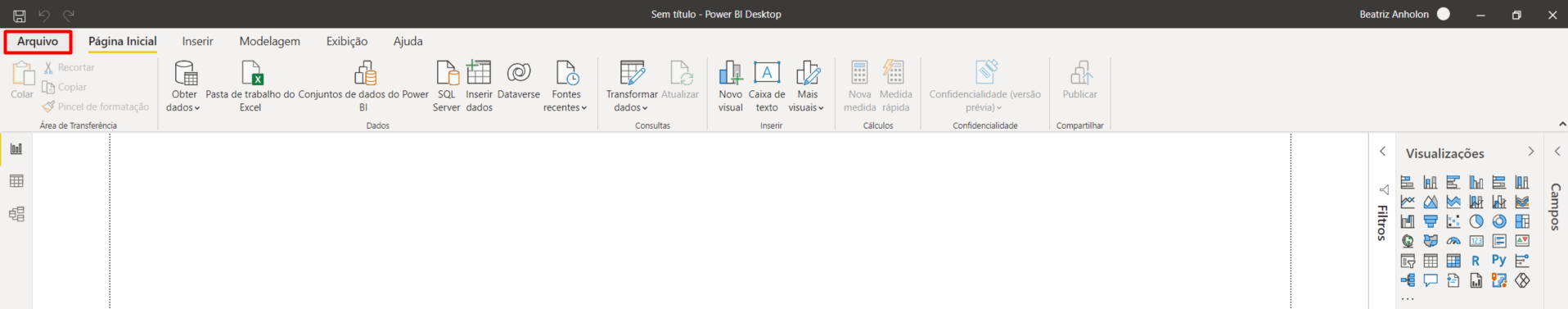1568x309 pixels.
Task: Select the KPI visual
Action: pyautogui.click(x=1522, y=241)
